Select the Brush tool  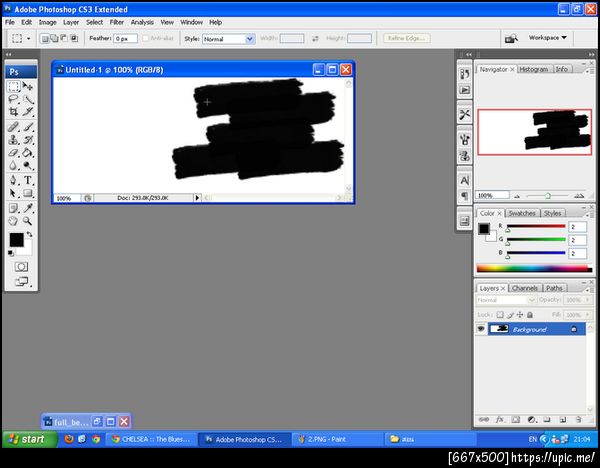click(x=28, y=127)
